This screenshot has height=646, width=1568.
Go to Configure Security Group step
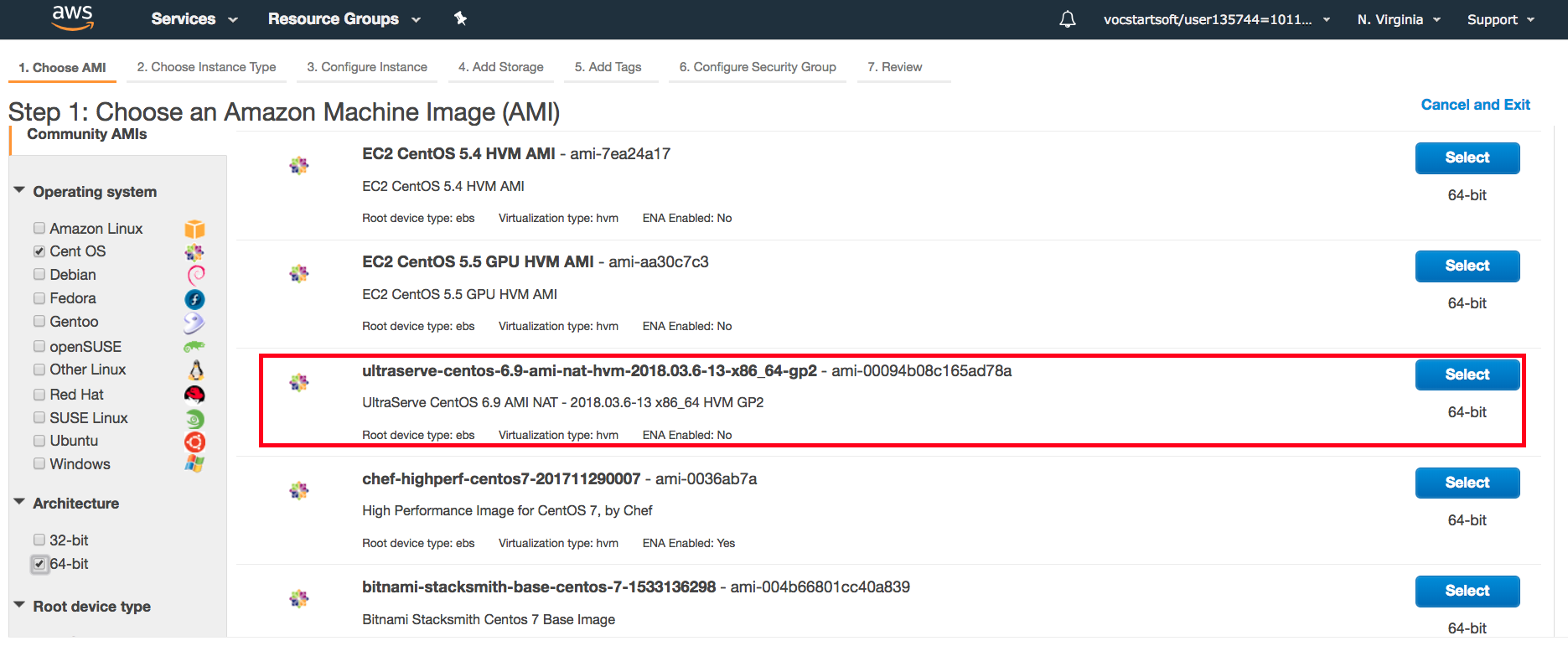pos(758,67)
